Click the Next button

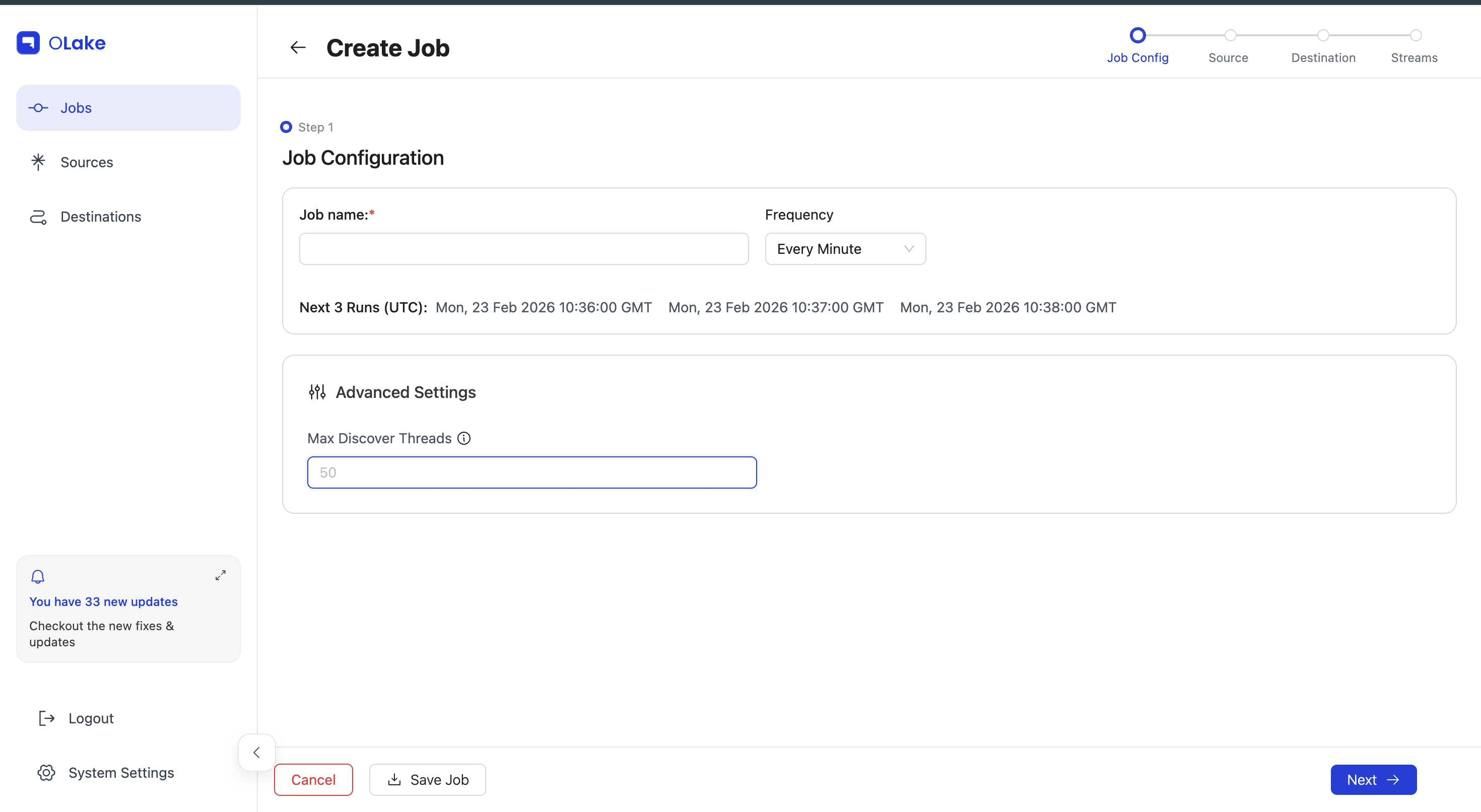[x=1373, y=780]
